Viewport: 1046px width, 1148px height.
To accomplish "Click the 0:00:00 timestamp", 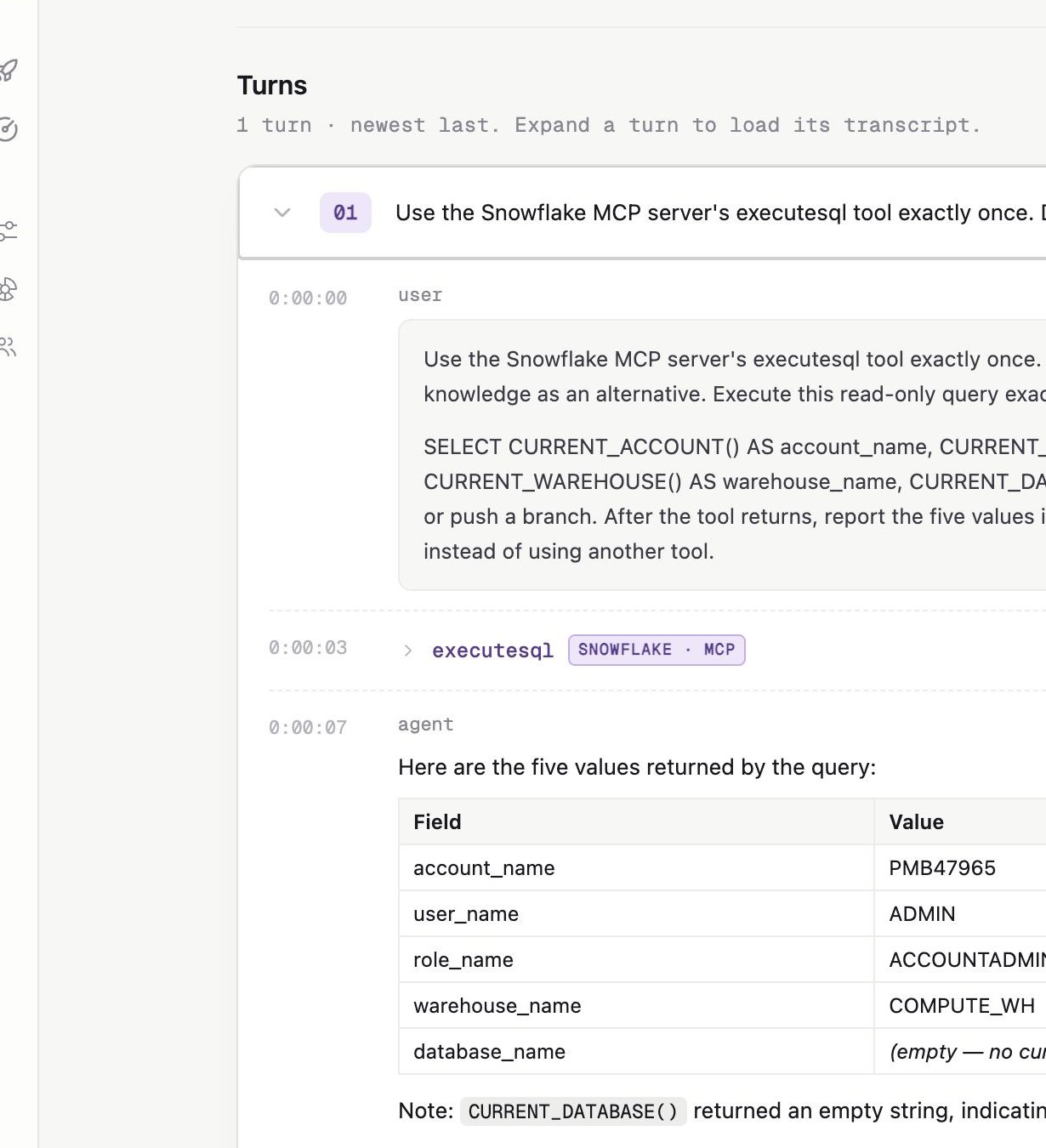I will point(308,298).
